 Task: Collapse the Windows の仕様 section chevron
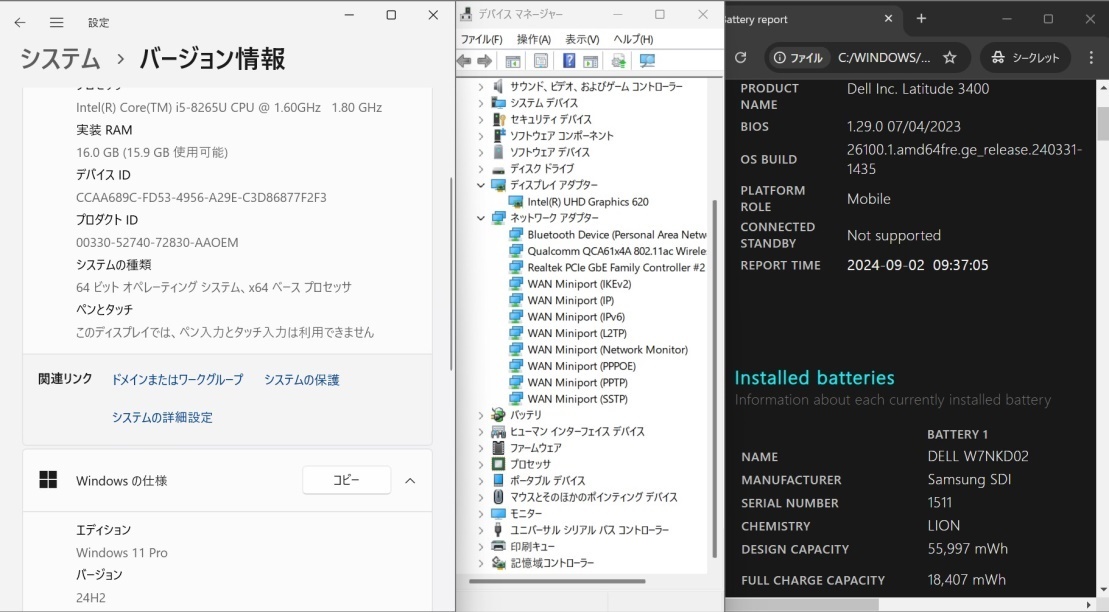(410, 481)
